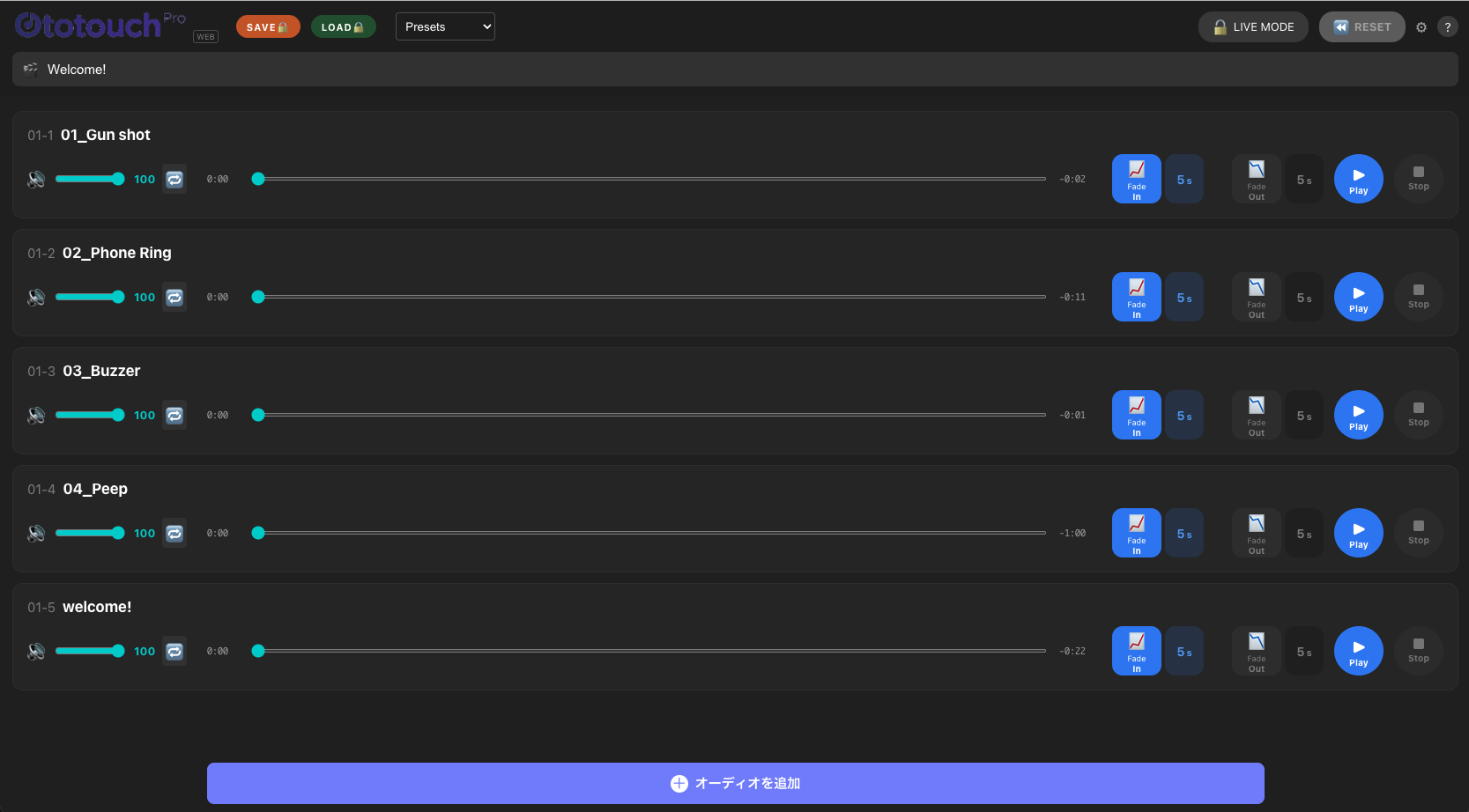Open fade-out duration for 01_Gun shot
The image size is (1469, 812).
(x=1304, y=179)
